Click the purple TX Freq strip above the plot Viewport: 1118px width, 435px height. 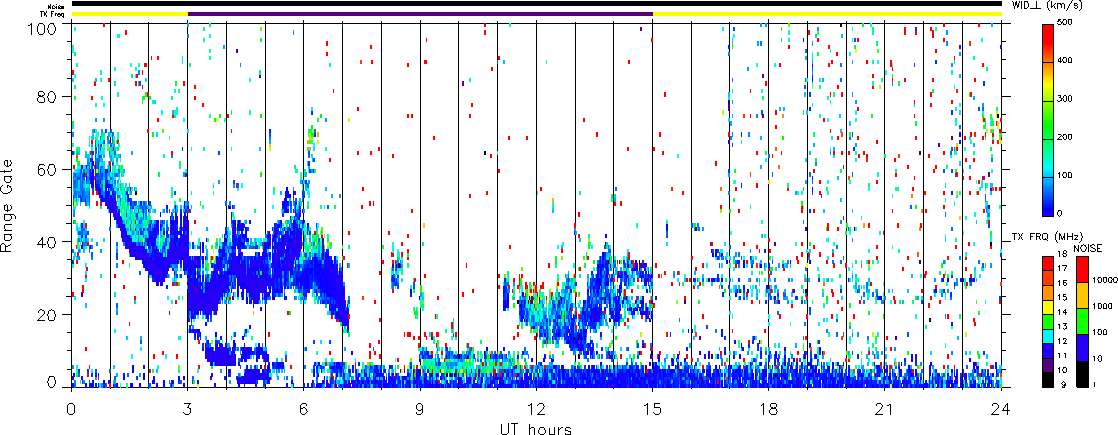[x=420, y=14]
